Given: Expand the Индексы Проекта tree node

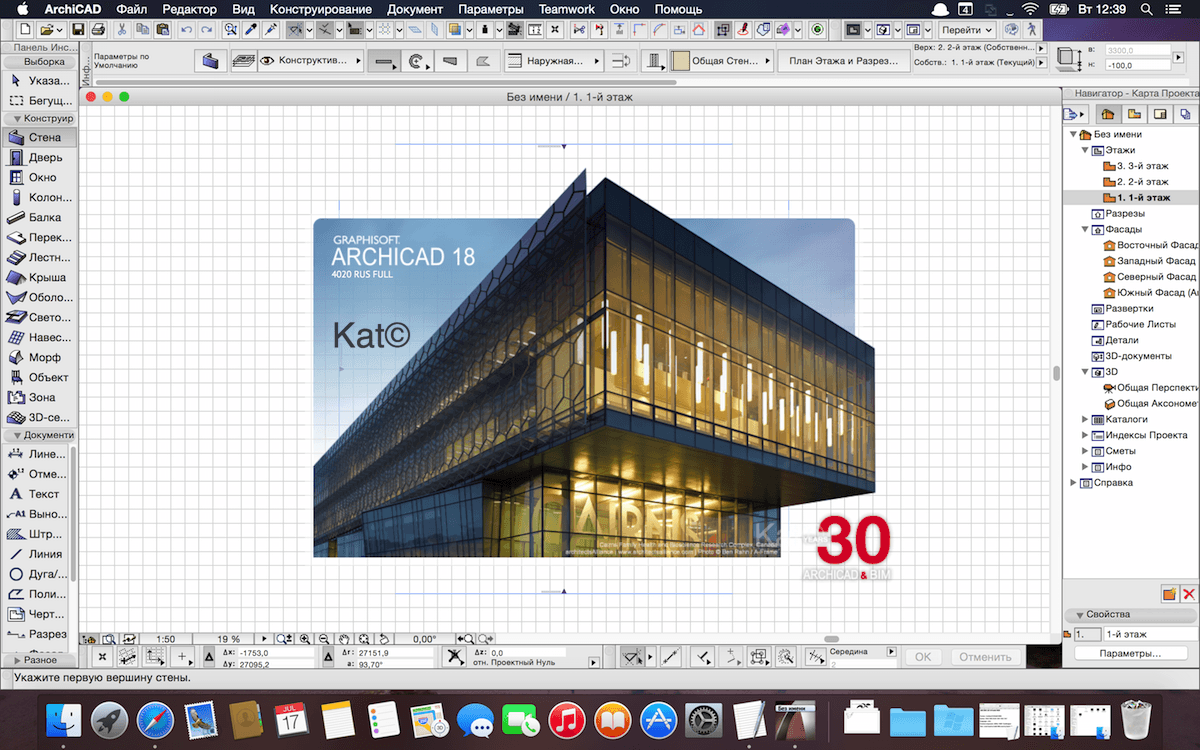Looking at the screenshot, I should 1085,435.
